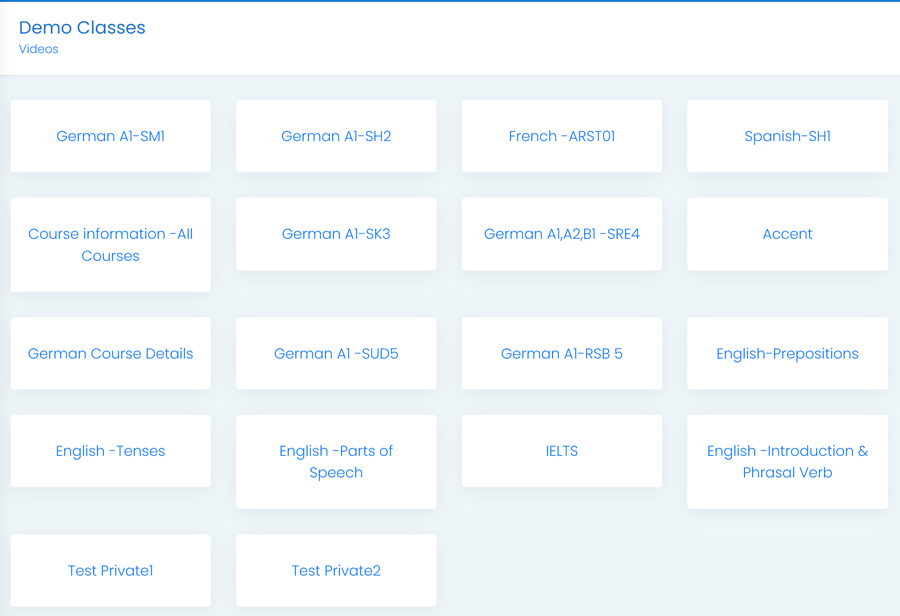Open the German A1-SH2 class card
The width and height of the screenshot is (900, 616).
point(336,136)
